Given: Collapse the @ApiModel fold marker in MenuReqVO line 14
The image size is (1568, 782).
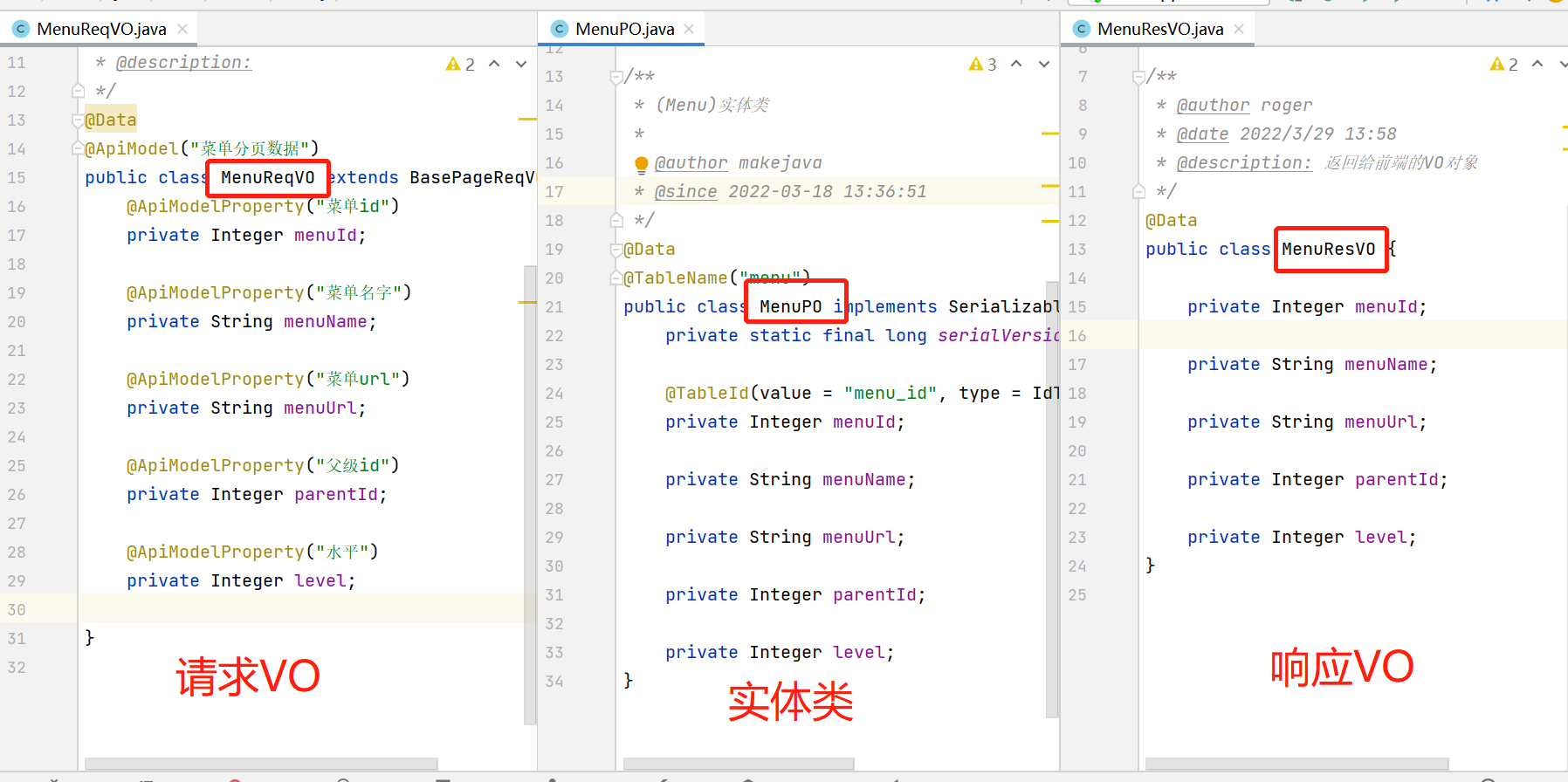Looking at the screenshot, I should (x=78, y=148).
